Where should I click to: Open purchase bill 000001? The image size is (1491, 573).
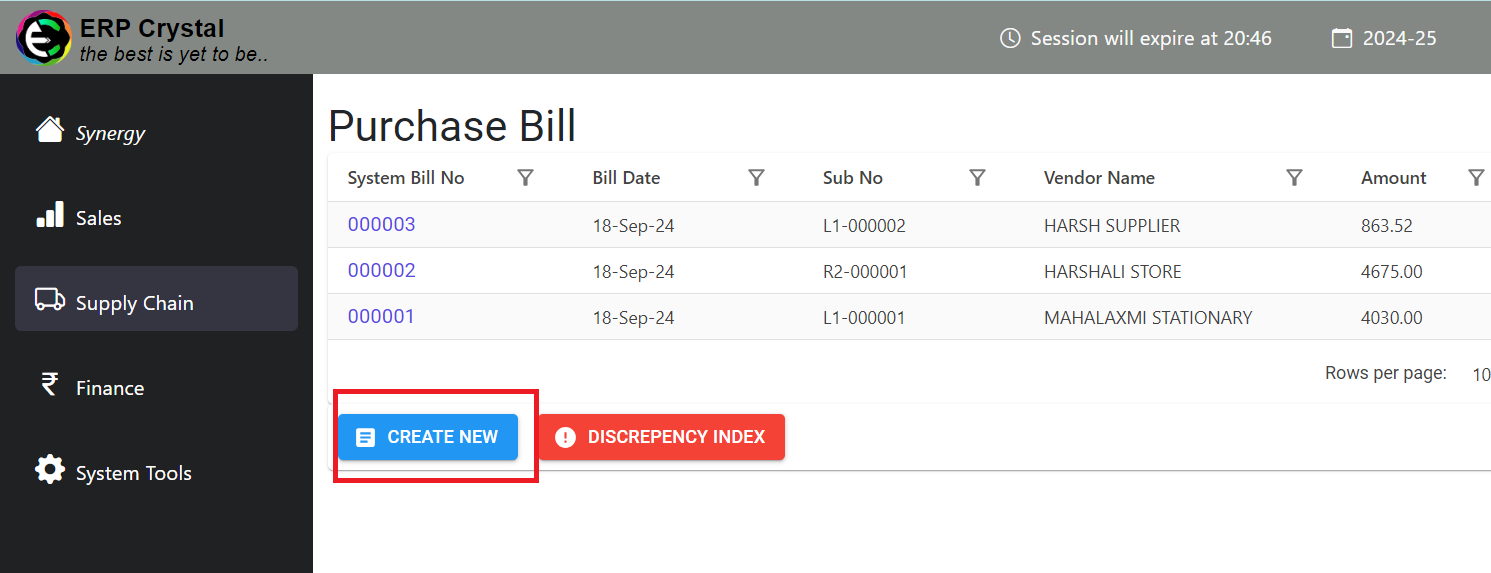(381, 317)
